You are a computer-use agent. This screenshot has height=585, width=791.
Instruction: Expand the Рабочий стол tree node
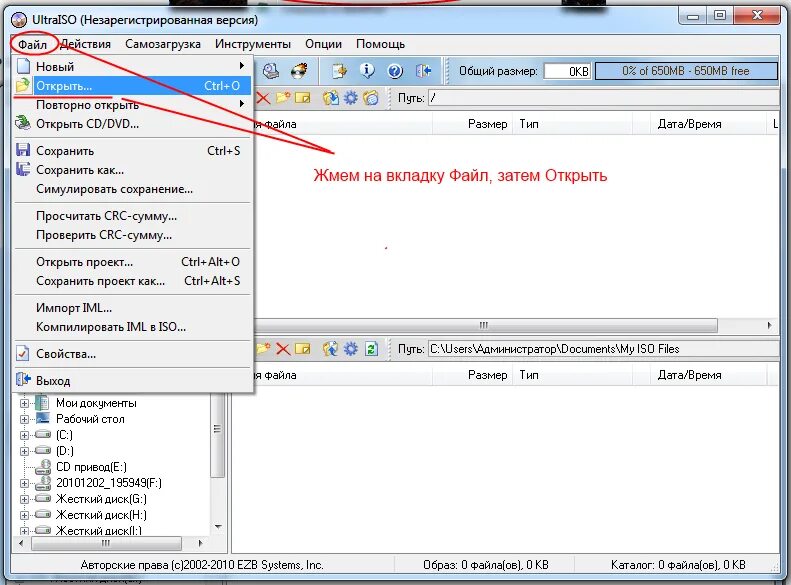[24, 419]
